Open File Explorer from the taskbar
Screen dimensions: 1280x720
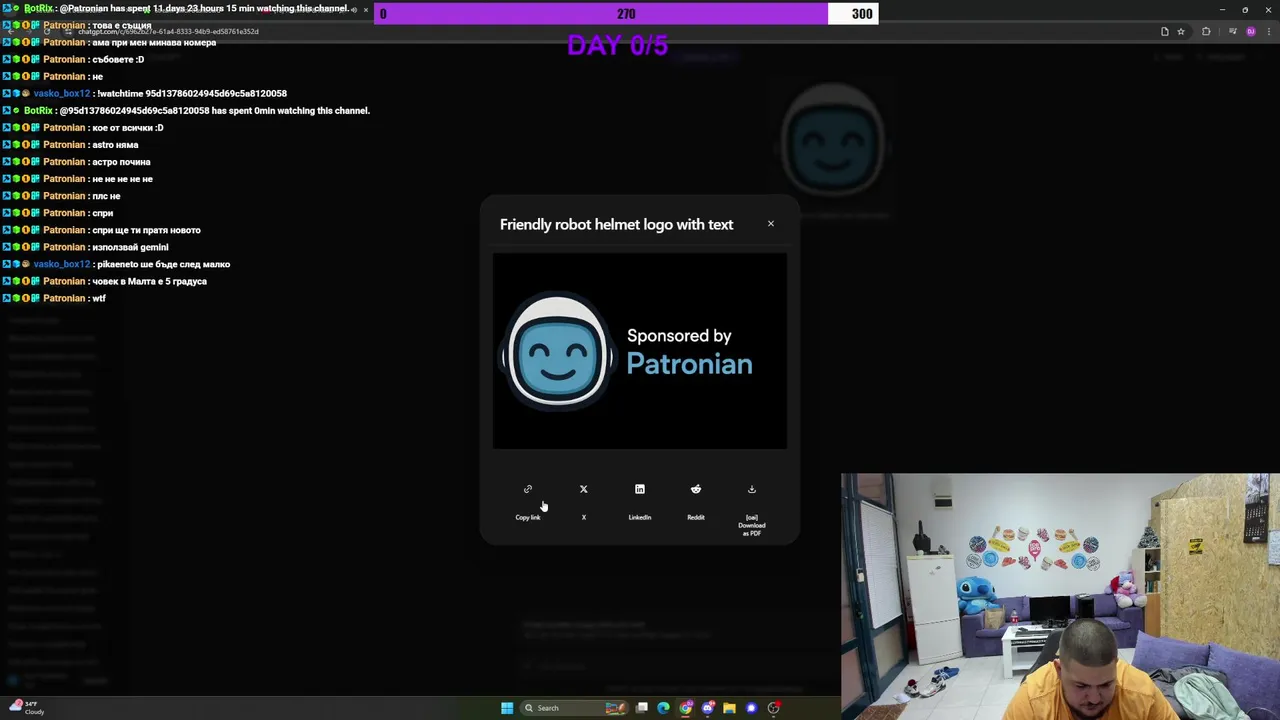(729, 708)
